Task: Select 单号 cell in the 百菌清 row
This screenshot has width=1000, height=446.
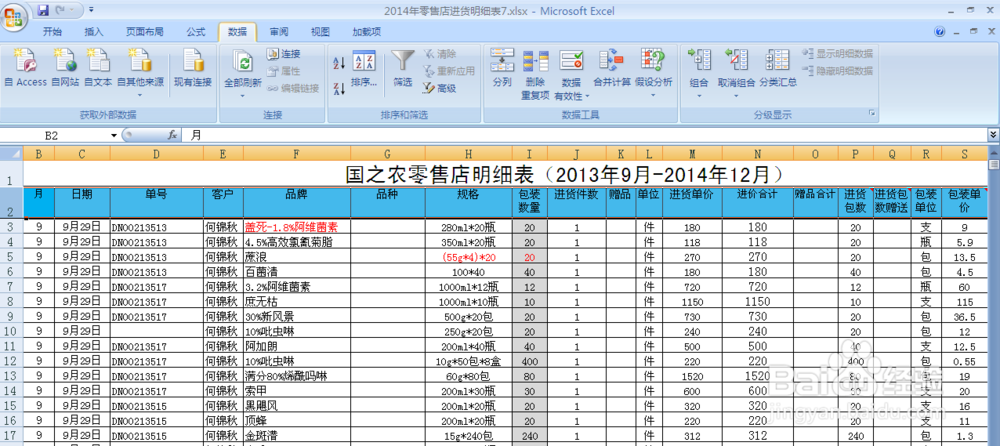Action: (x=156, y=272)
